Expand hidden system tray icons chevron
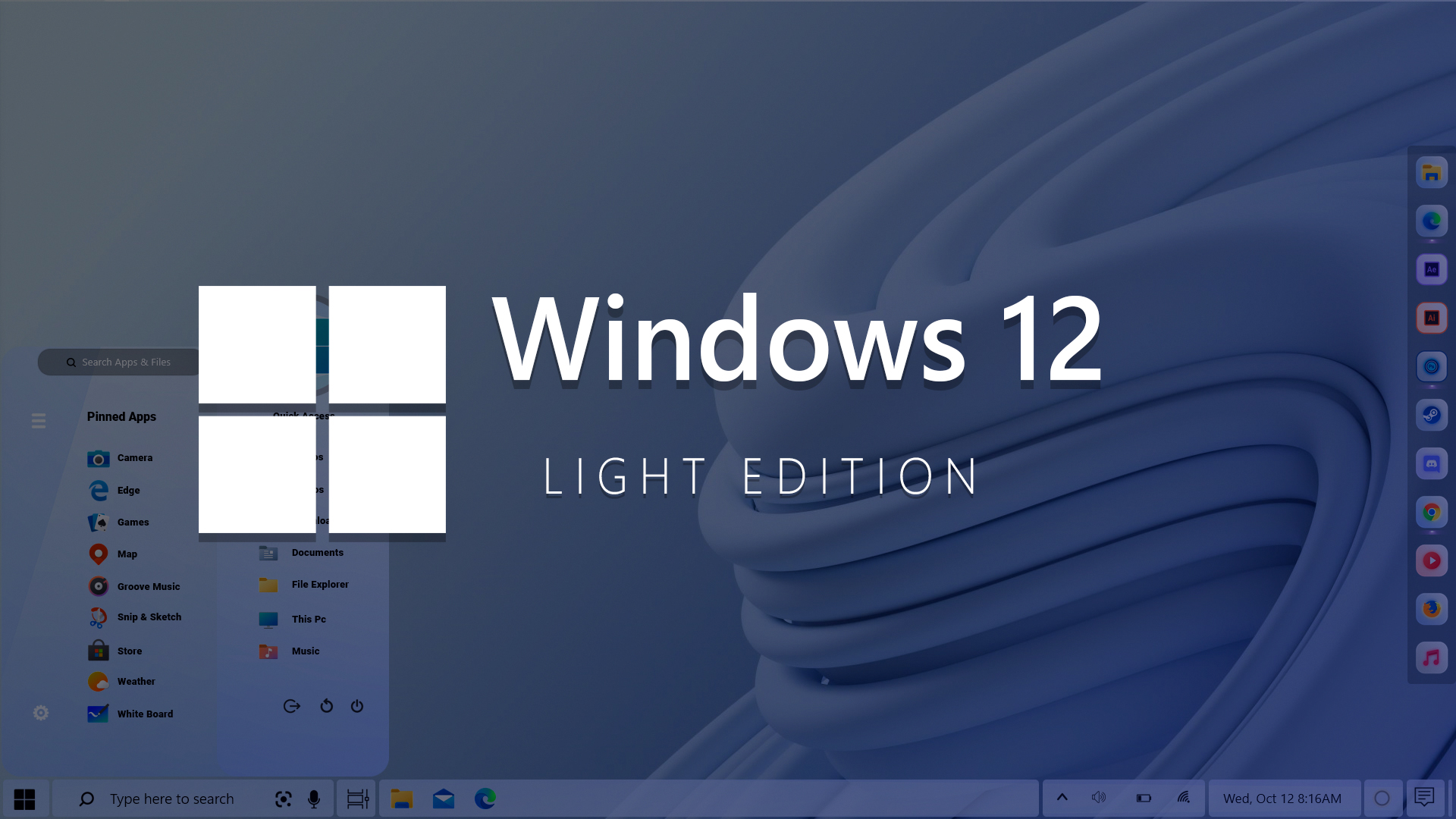Viewport: 1456px width, 819px height. (1062, 797)
